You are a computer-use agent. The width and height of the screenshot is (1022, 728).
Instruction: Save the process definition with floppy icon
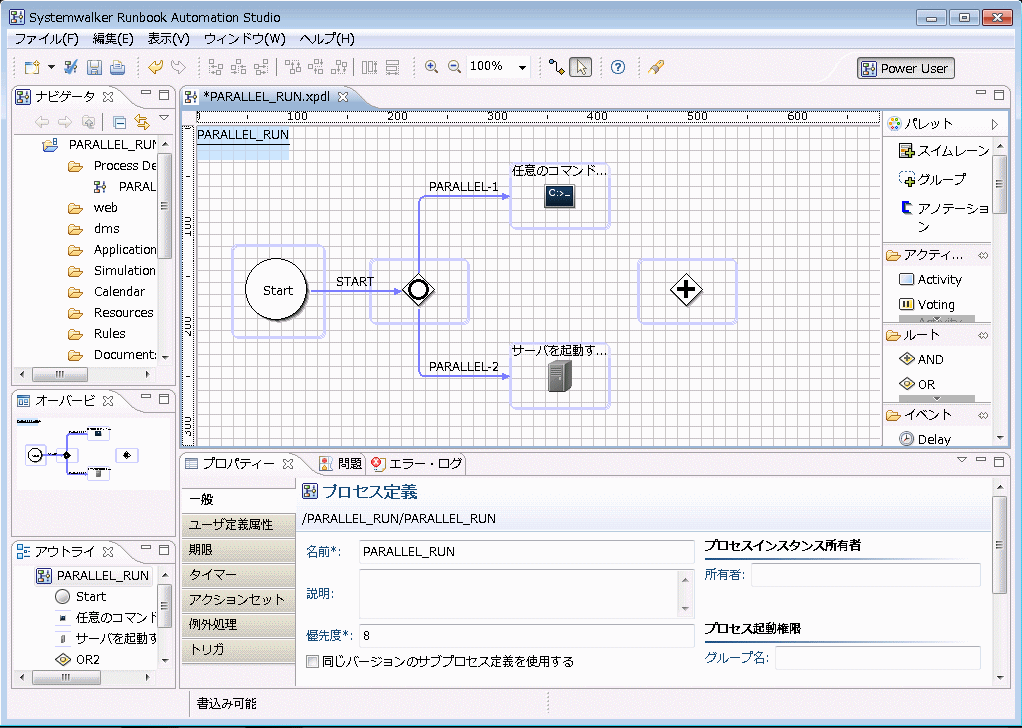pos(95,67)
